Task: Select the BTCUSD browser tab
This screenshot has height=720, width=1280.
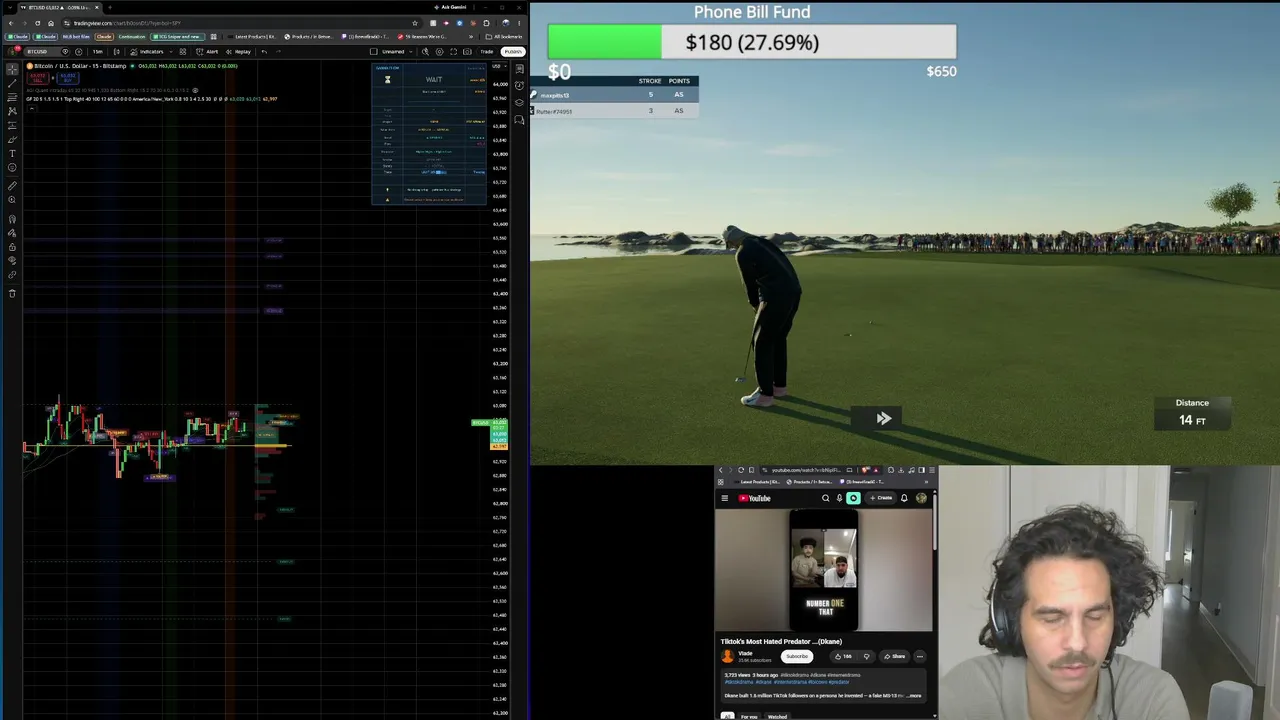Action: click(58, 7)
